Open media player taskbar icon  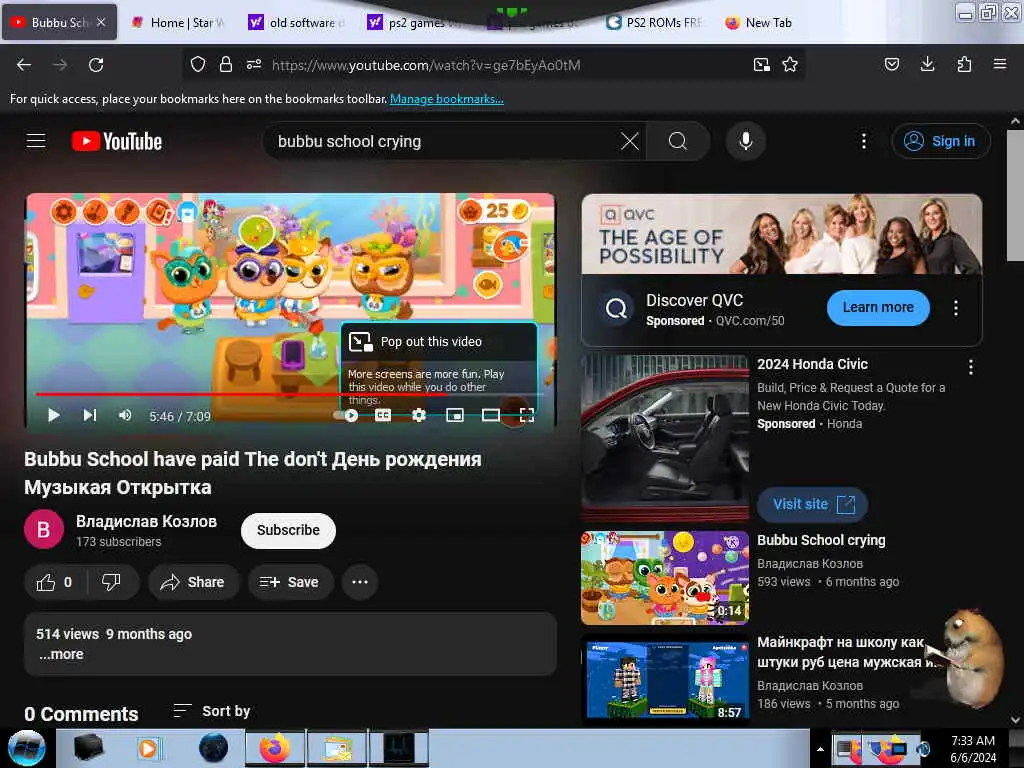[148, 748]
